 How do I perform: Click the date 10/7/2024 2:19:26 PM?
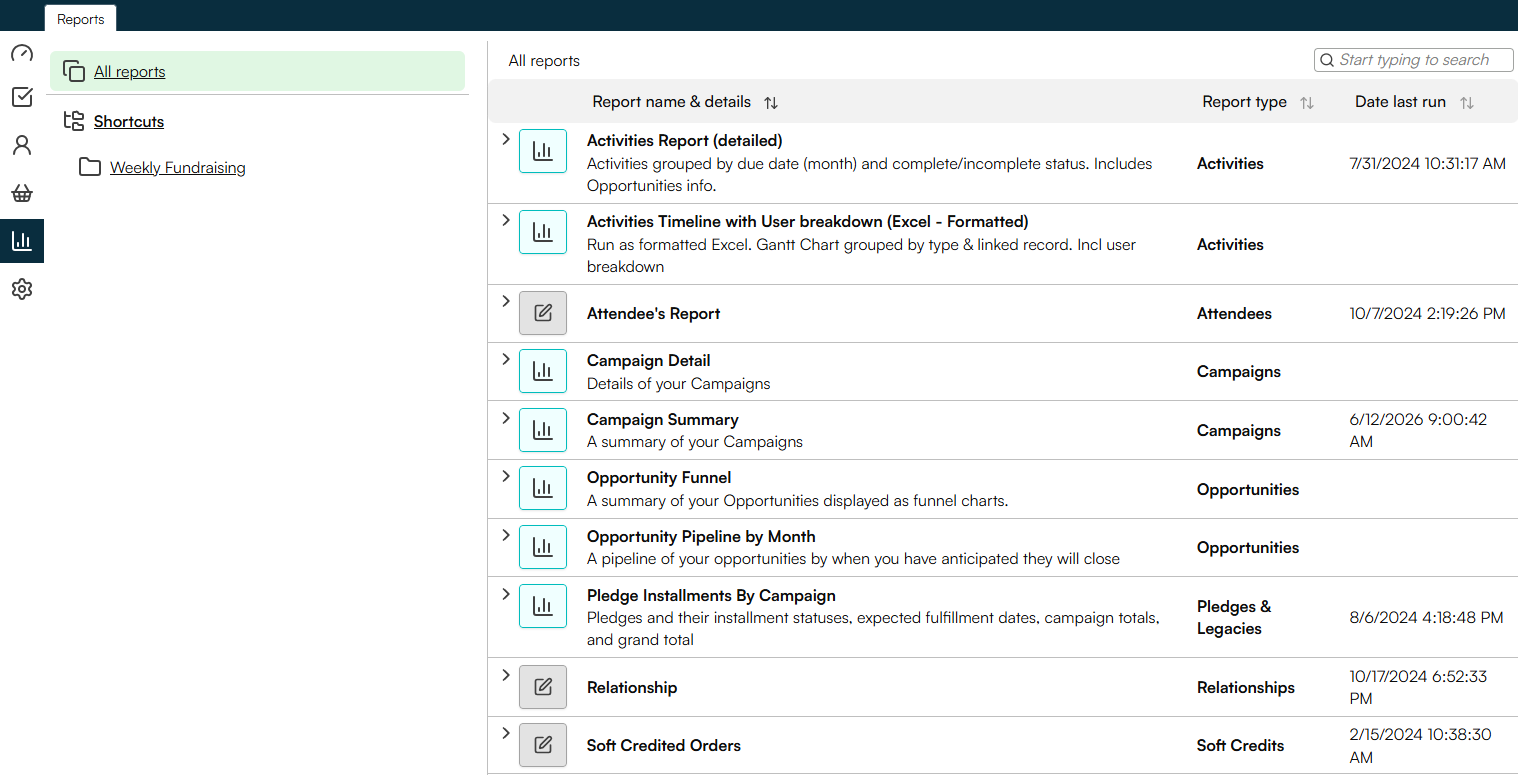(1428, 314)
